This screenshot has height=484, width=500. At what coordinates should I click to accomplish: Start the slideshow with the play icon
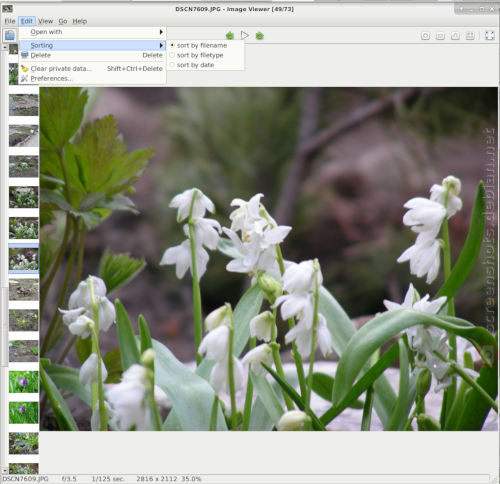245,35
